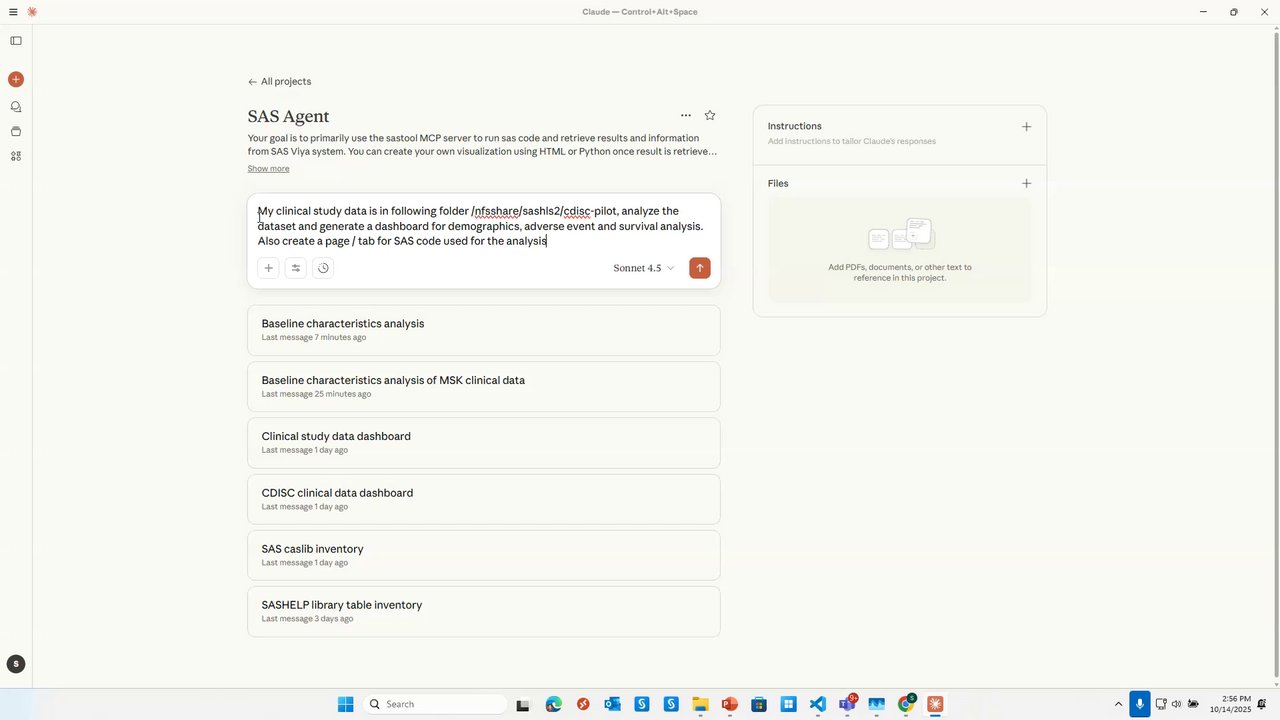Open search and tools settings icon

tap(295, 268)
